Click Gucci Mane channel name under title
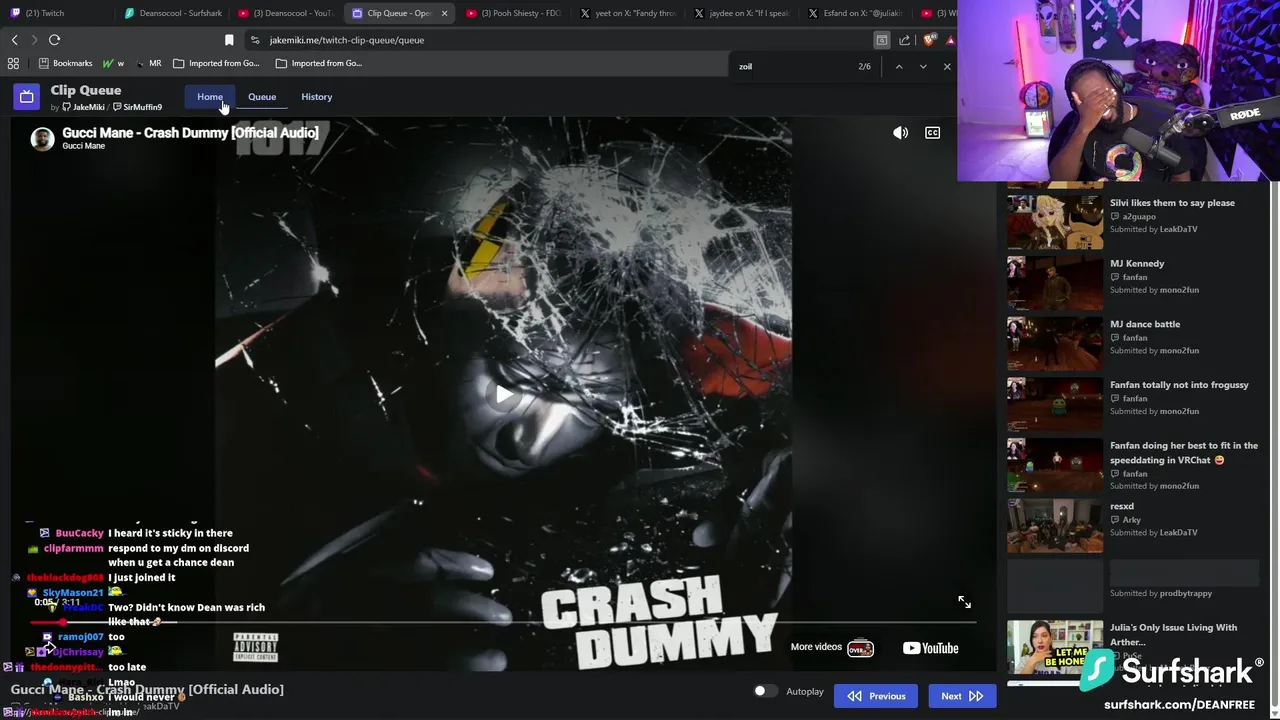Viewport: 1280px width, 720px height. 83,146
